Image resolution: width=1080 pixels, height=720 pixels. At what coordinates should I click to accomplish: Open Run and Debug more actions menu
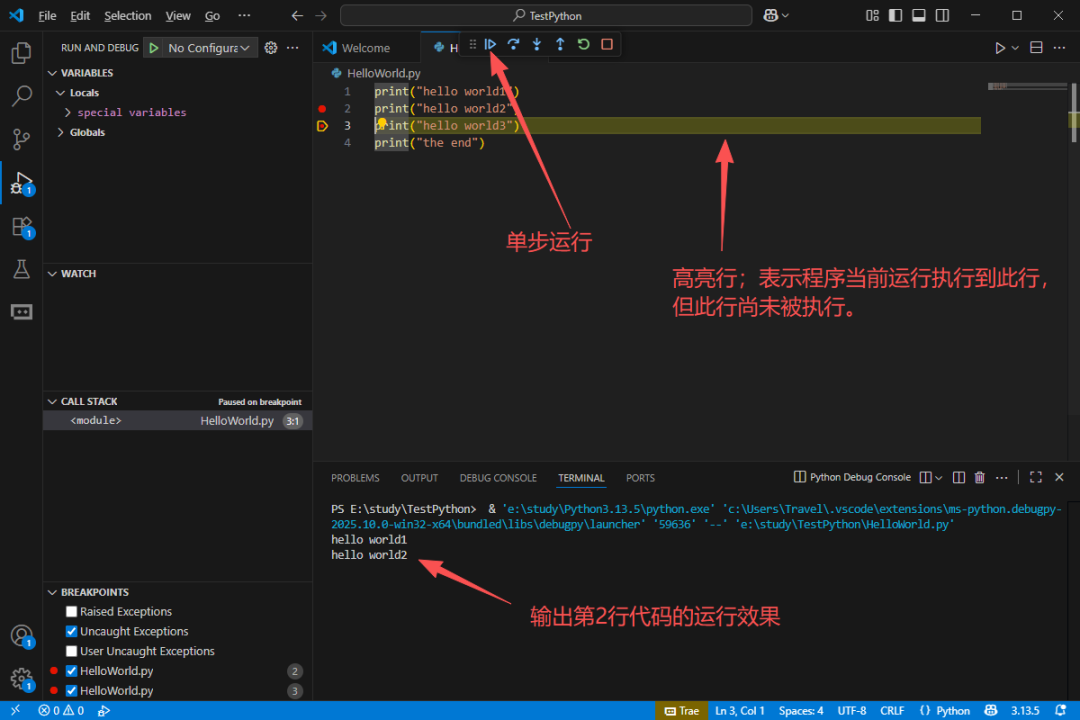click(293, 48)
